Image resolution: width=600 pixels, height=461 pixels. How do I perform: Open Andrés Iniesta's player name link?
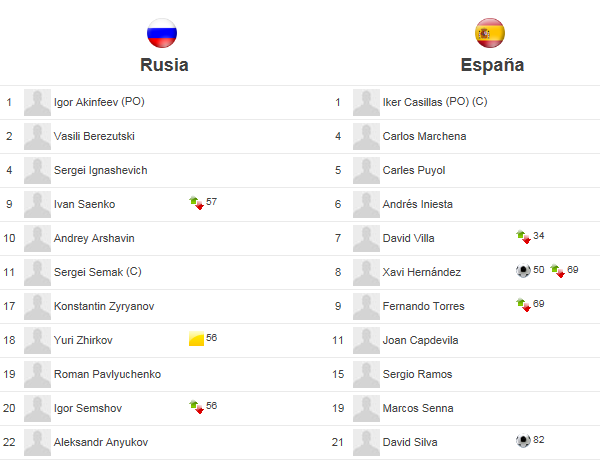417,204
